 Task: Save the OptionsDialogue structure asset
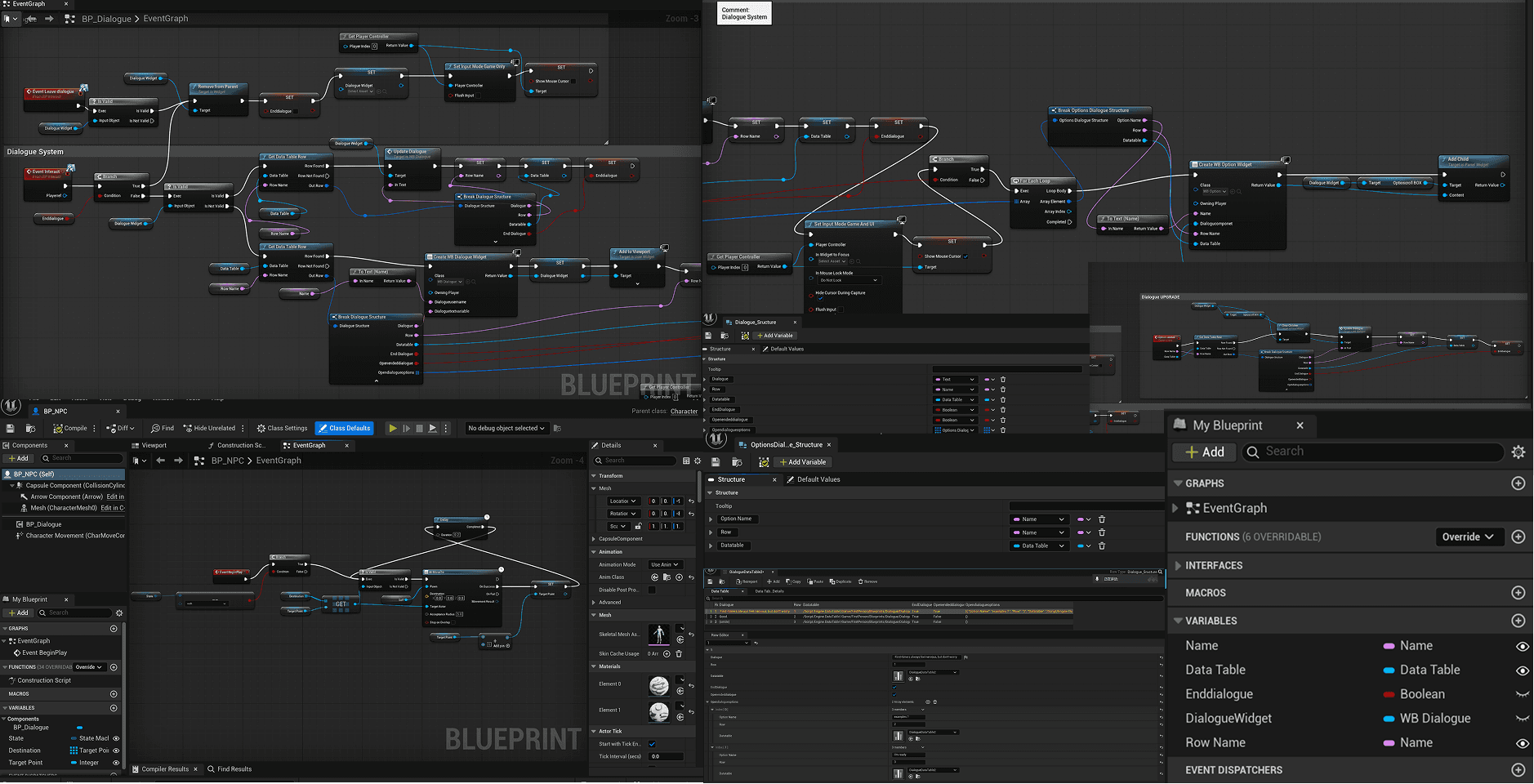(716, 462)
